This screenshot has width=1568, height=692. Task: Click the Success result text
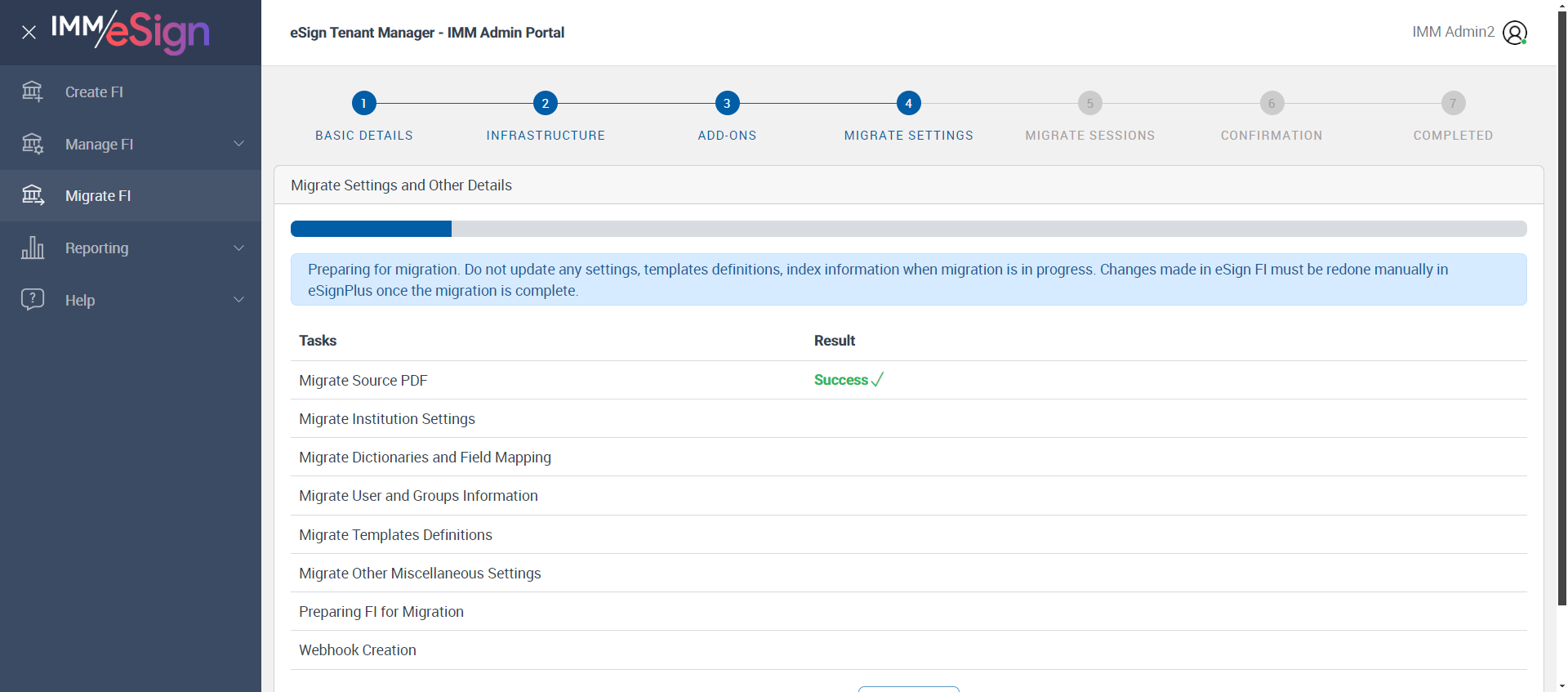(x=841, y=380)
